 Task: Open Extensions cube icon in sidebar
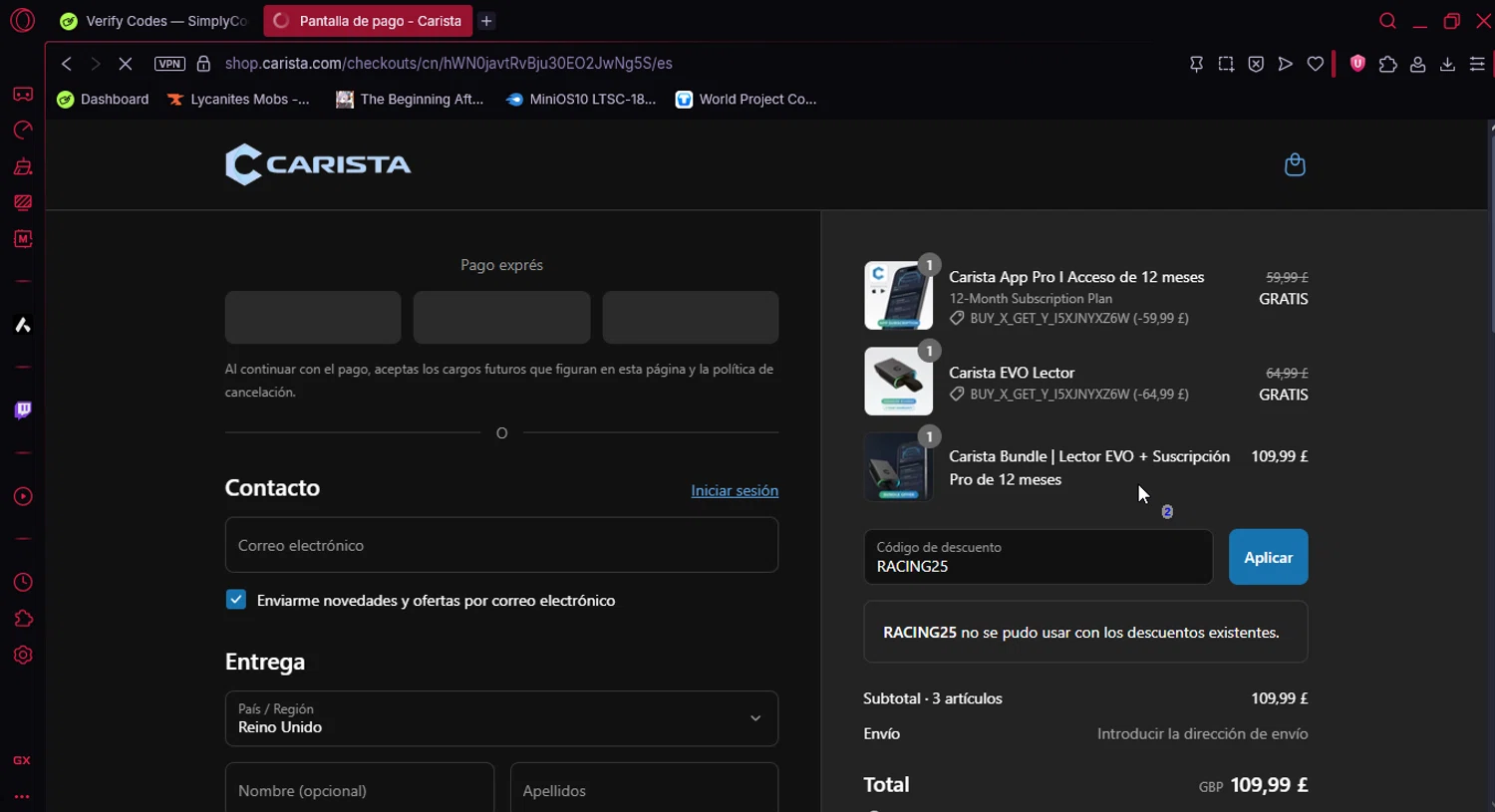coord(23,619)
